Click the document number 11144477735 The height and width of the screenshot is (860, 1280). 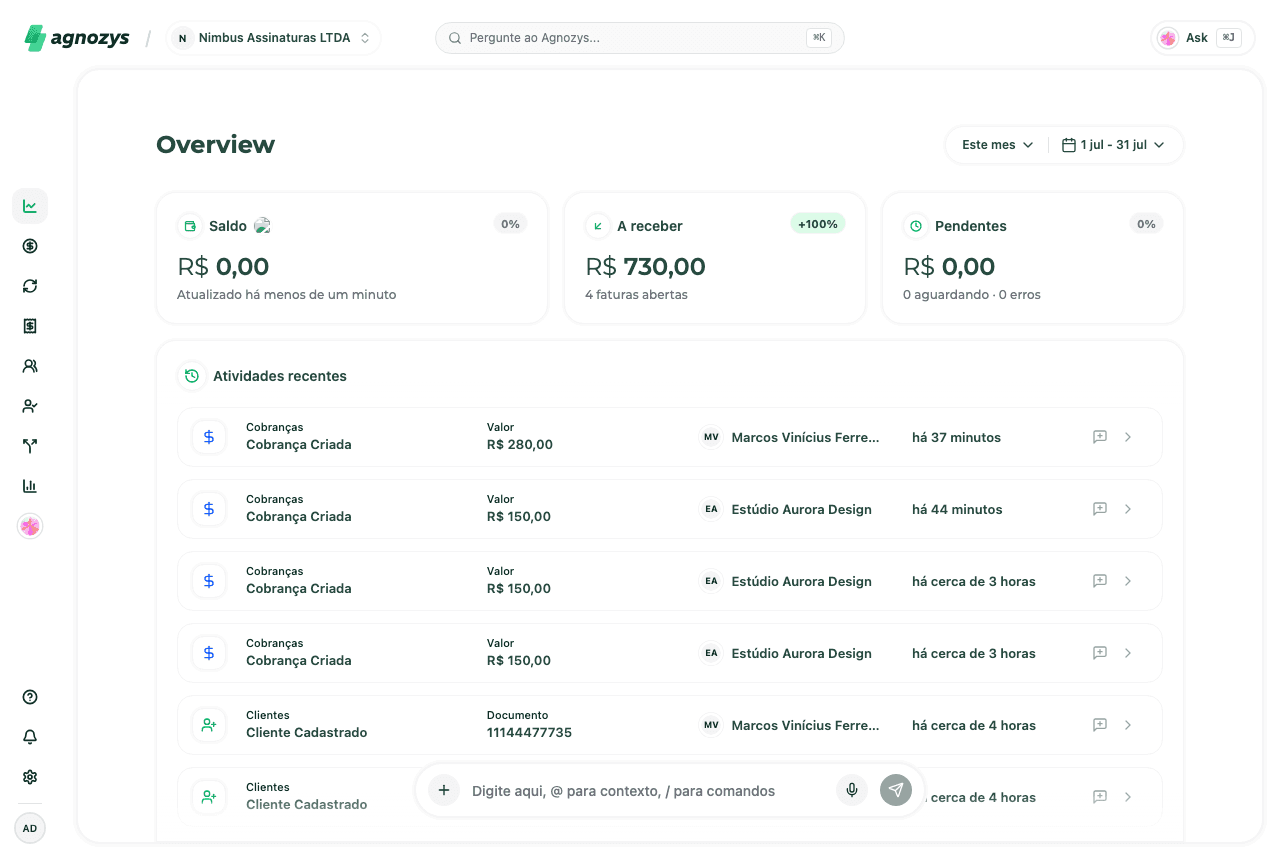pos(529,733)
